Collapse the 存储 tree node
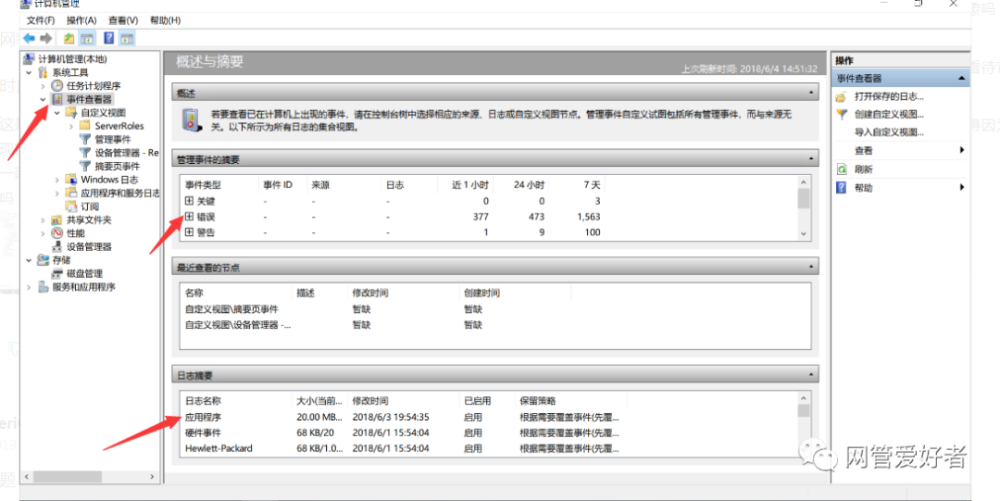1000x501 pixels. (x=29, y=260)
